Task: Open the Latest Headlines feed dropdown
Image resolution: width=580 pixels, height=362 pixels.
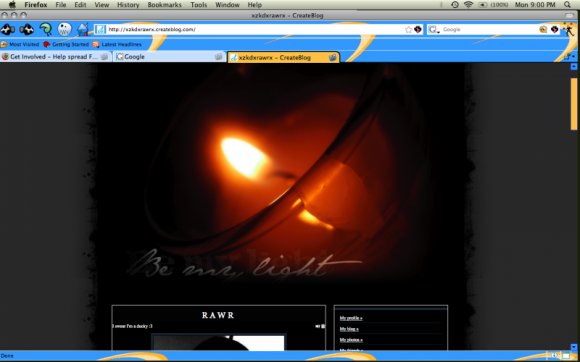Action: coord(117,44)
